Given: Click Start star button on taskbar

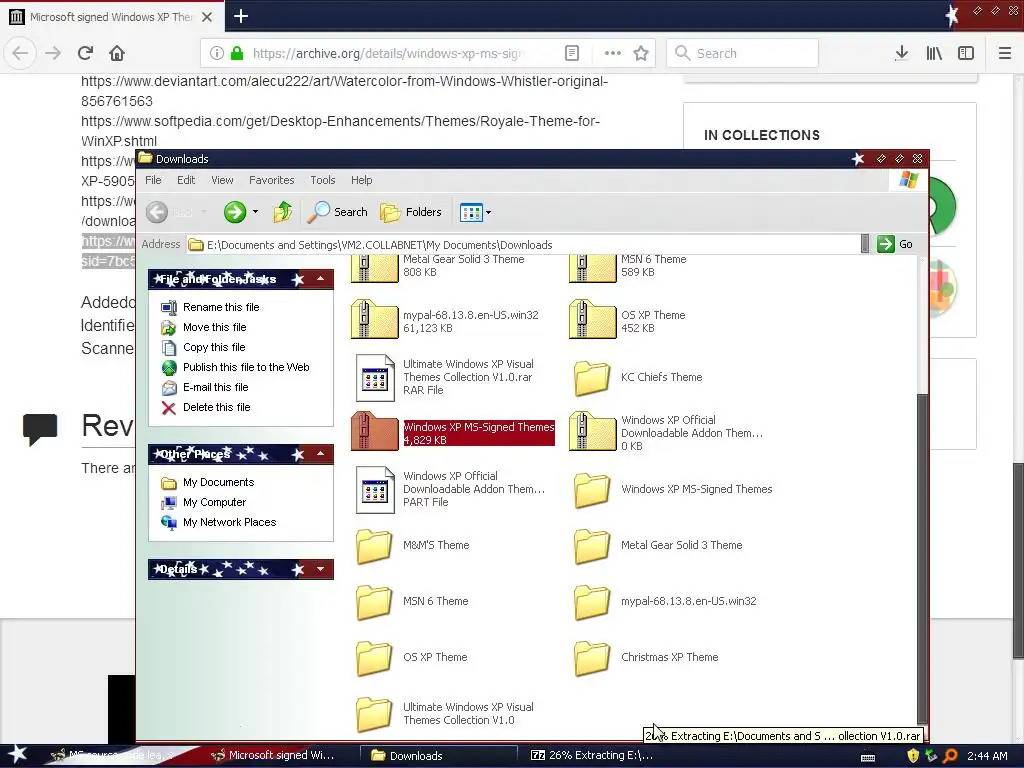Looking at the screenshot, I should (18, 755).
